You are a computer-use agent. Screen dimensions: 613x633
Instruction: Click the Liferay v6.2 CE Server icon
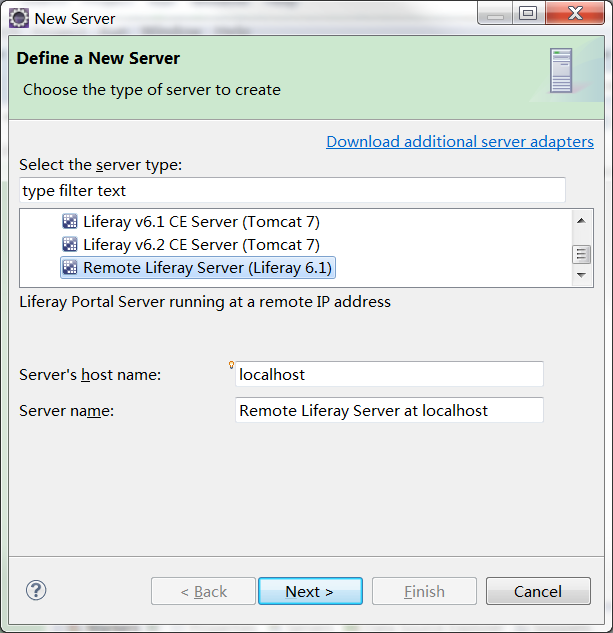tap(70, 244)
